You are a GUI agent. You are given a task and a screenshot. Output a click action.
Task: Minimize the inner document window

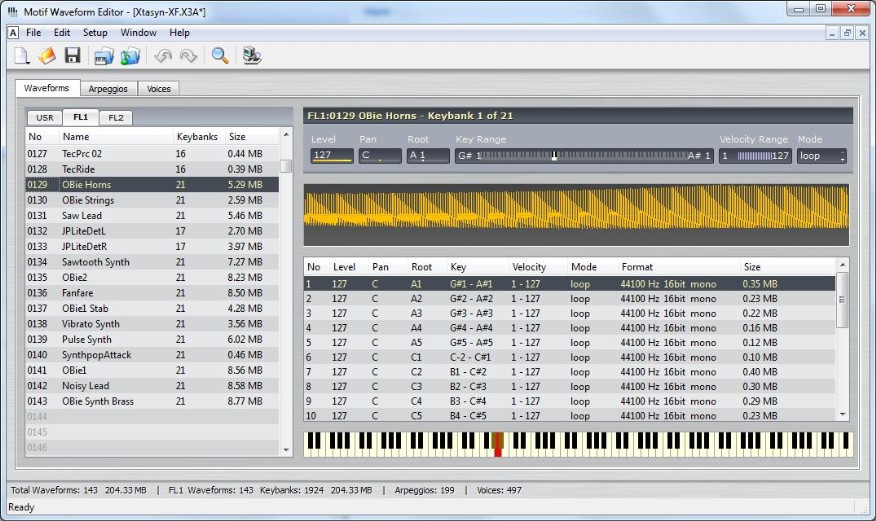coord(832,34)
